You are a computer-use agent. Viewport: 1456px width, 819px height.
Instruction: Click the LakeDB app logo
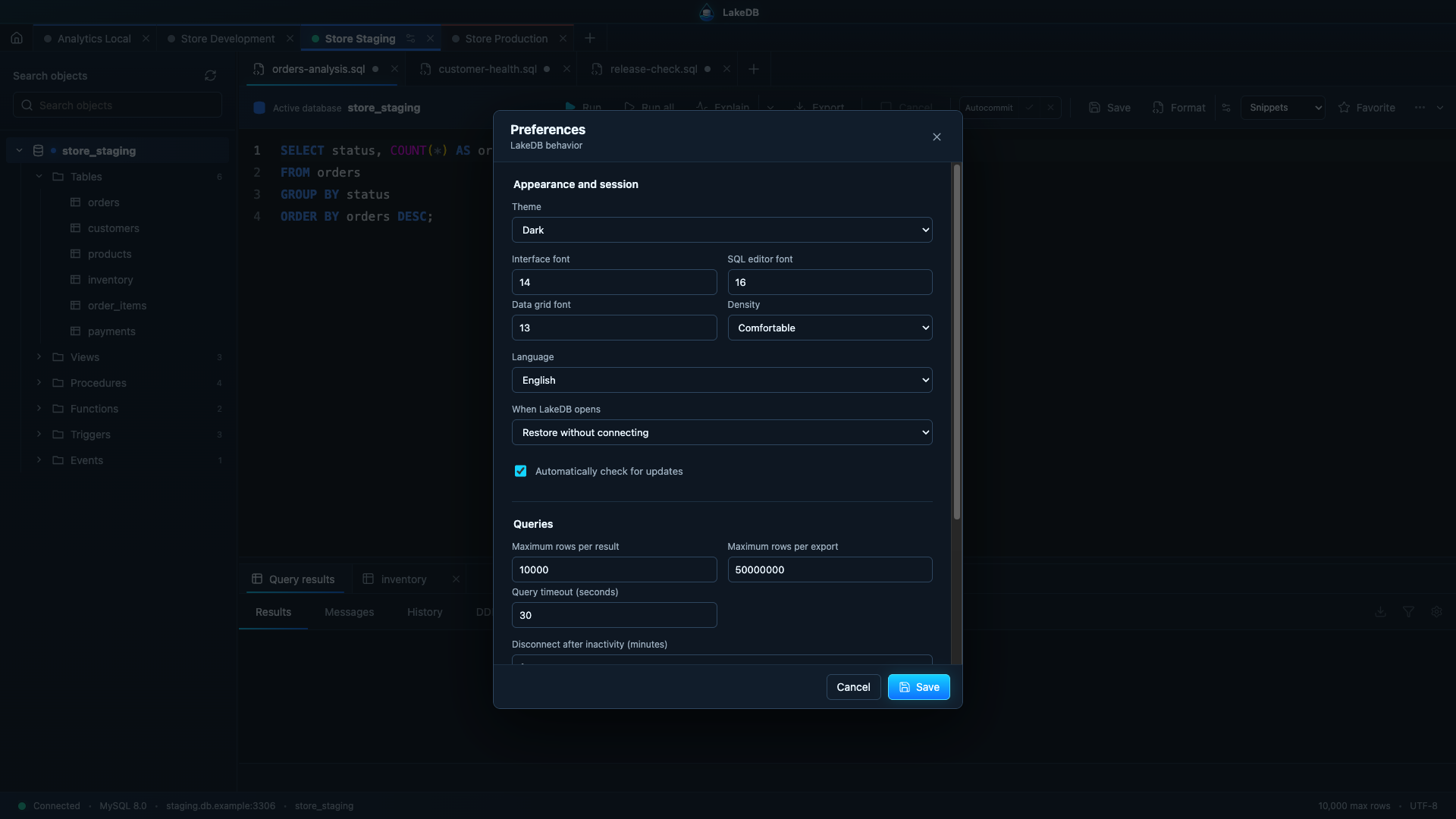click(707, 12)
